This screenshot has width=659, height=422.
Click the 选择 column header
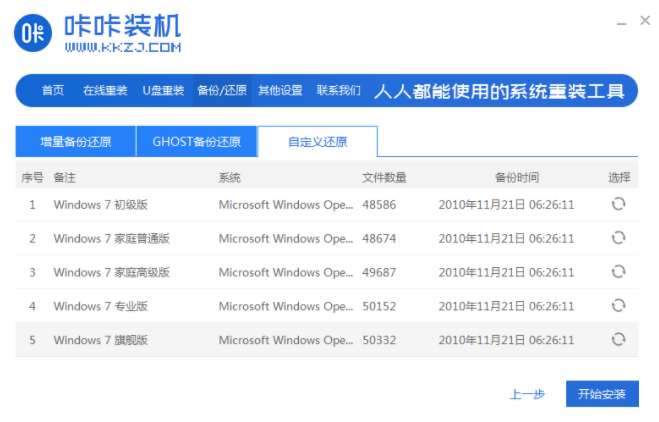(619, 178)
